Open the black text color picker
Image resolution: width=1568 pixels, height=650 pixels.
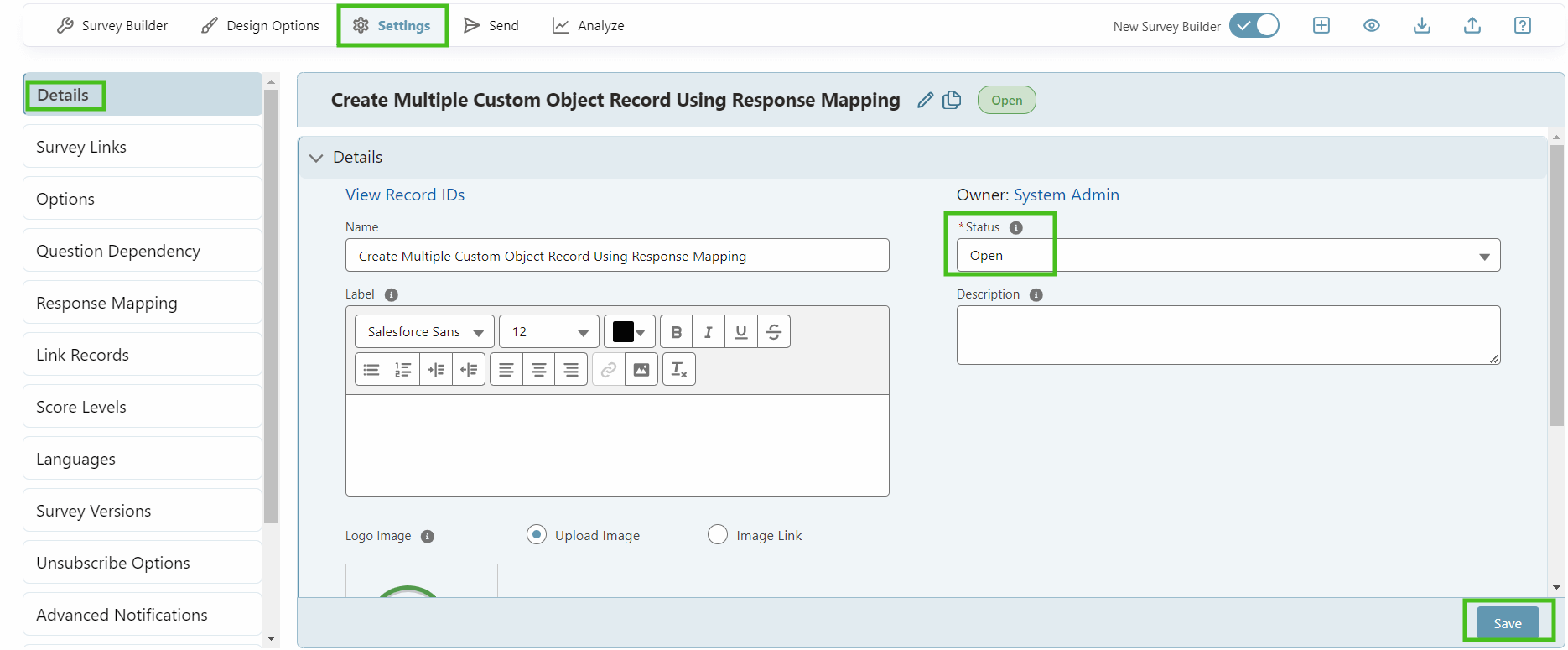(629, 332)
